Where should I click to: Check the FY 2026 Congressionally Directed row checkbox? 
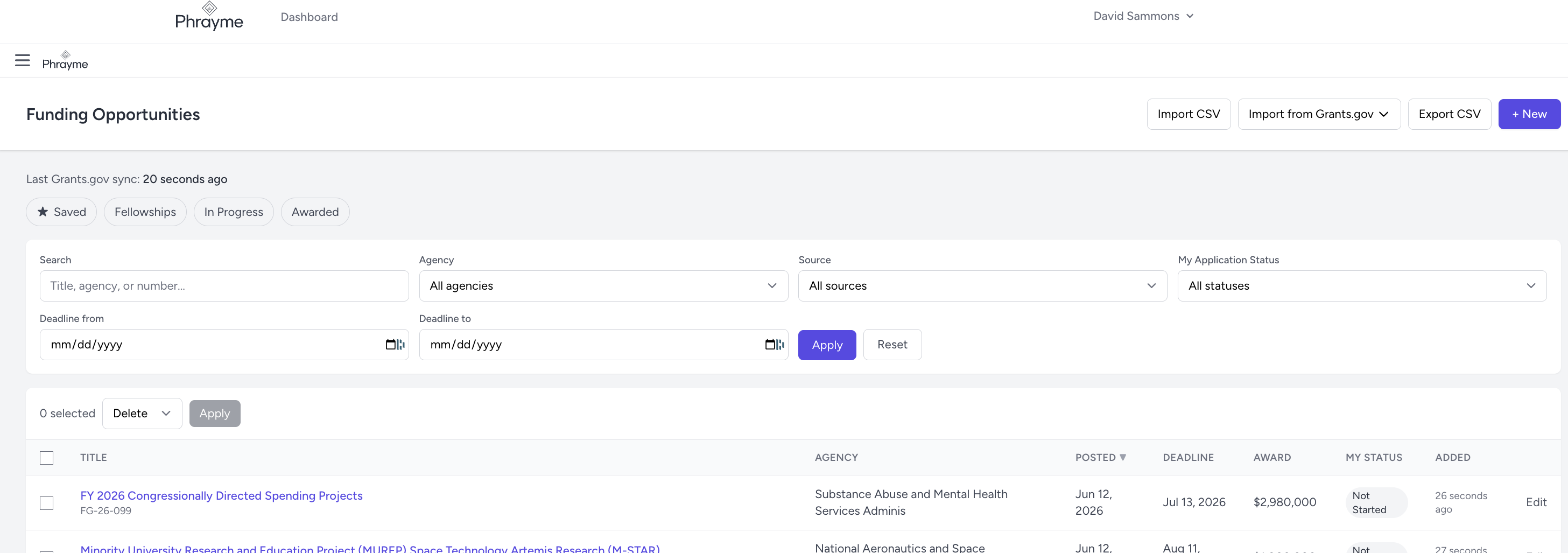pyautogui.click(x=47, y=503)
